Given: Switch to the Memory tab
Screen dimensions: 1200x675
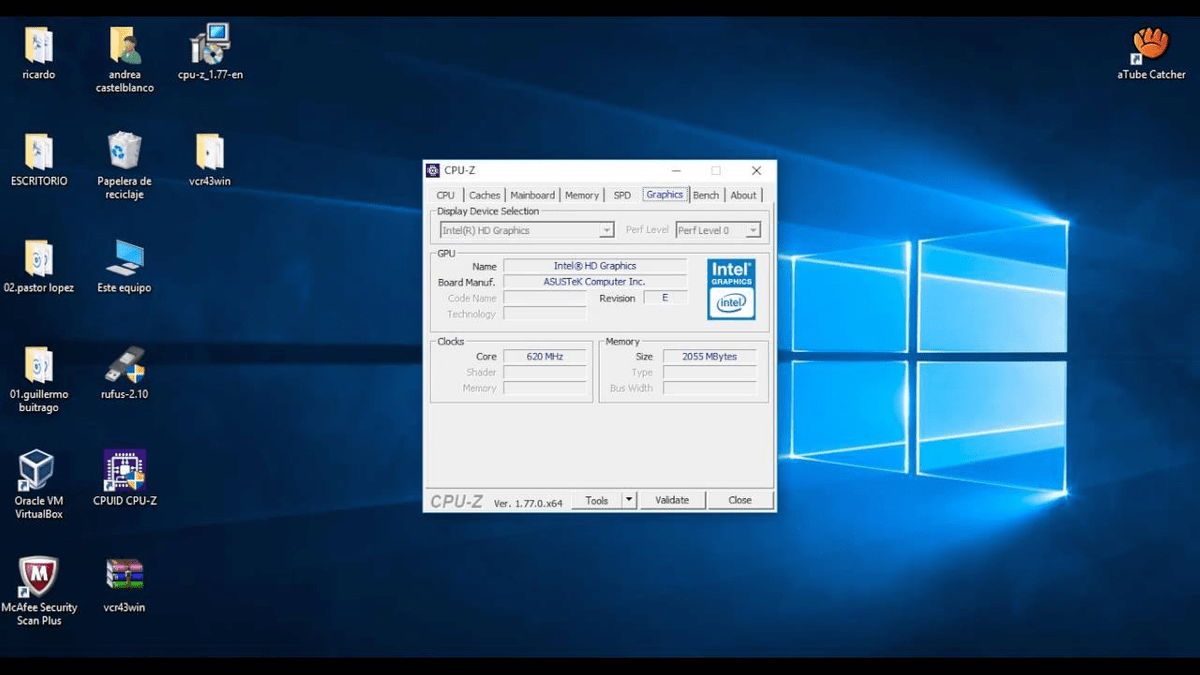Looking at the screenshot, I should (x=581, y=195).
